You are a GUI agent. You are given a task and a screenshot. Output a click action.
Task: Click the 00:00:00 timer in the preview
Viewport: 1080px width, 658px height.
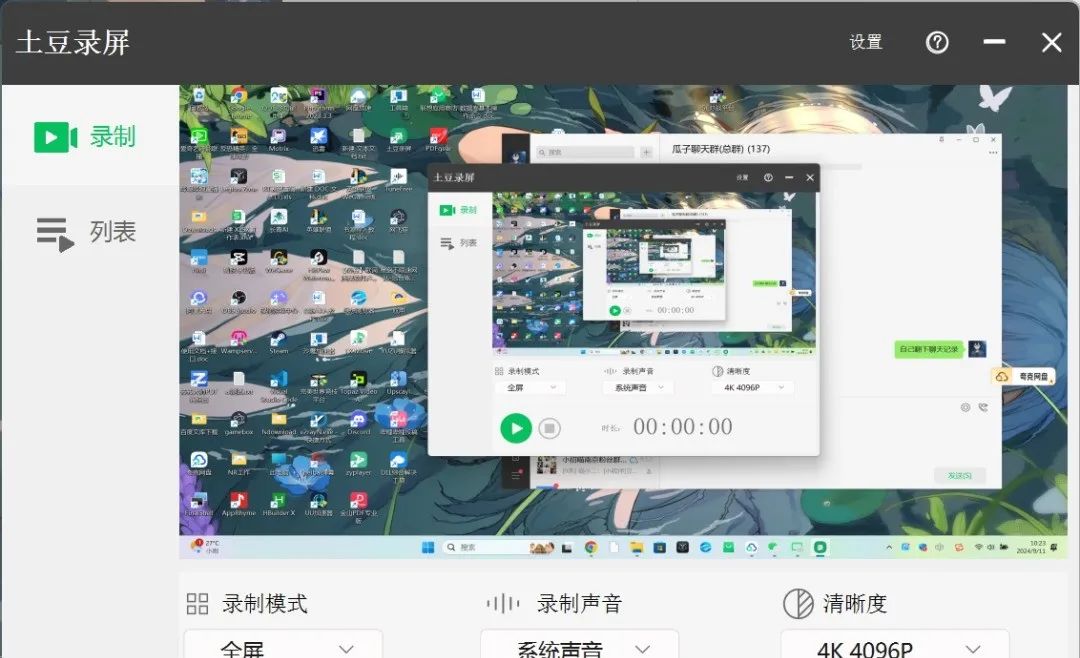tap(683, 427)
